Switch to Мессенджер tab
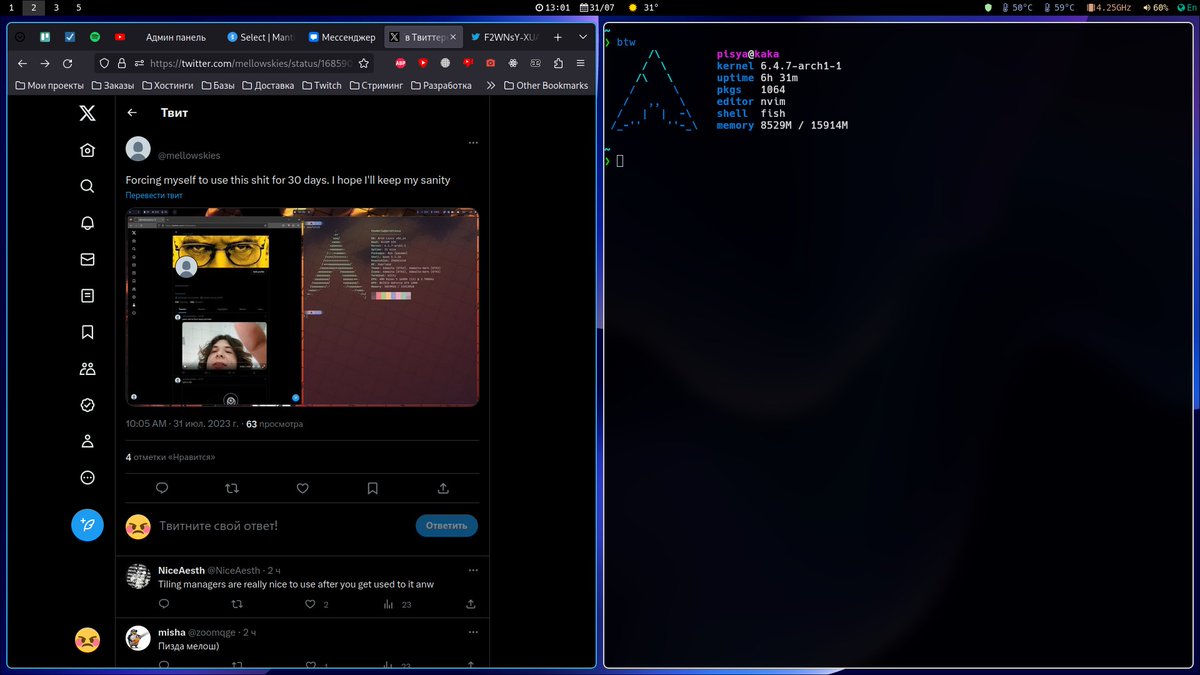The width and height of the screenshot is (1200, 675). tap(340, 37)
